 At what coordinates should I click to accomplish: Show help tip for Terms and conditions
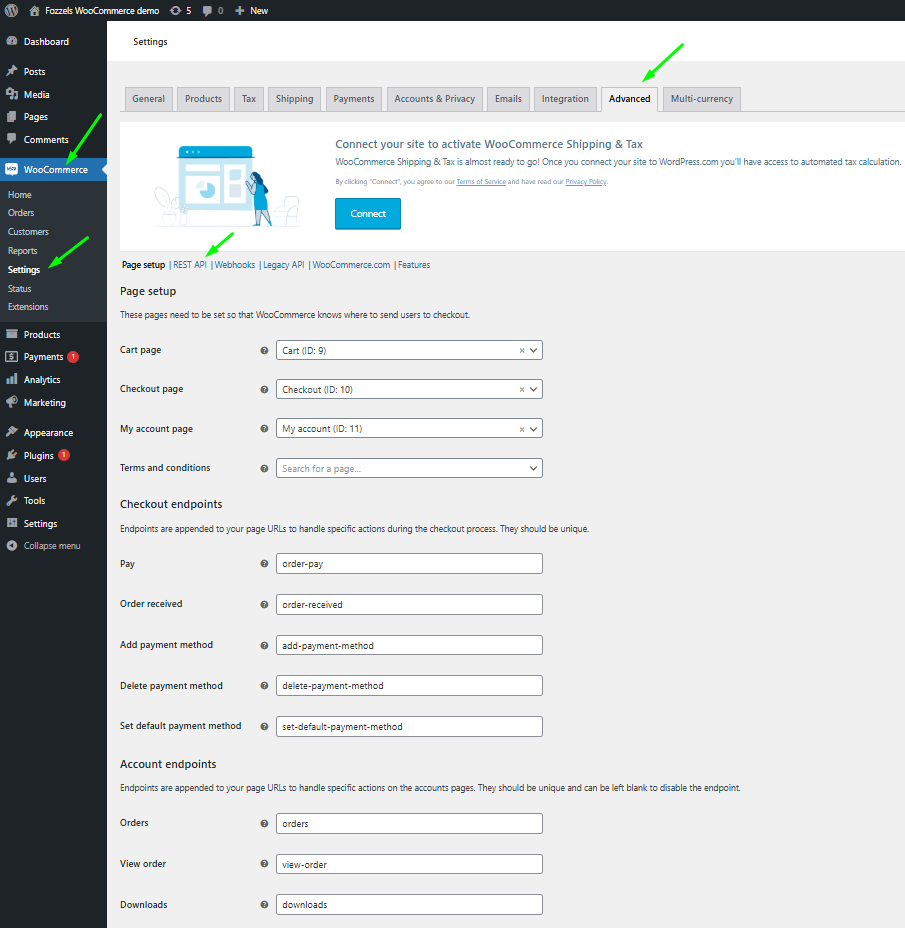point(265,468)
